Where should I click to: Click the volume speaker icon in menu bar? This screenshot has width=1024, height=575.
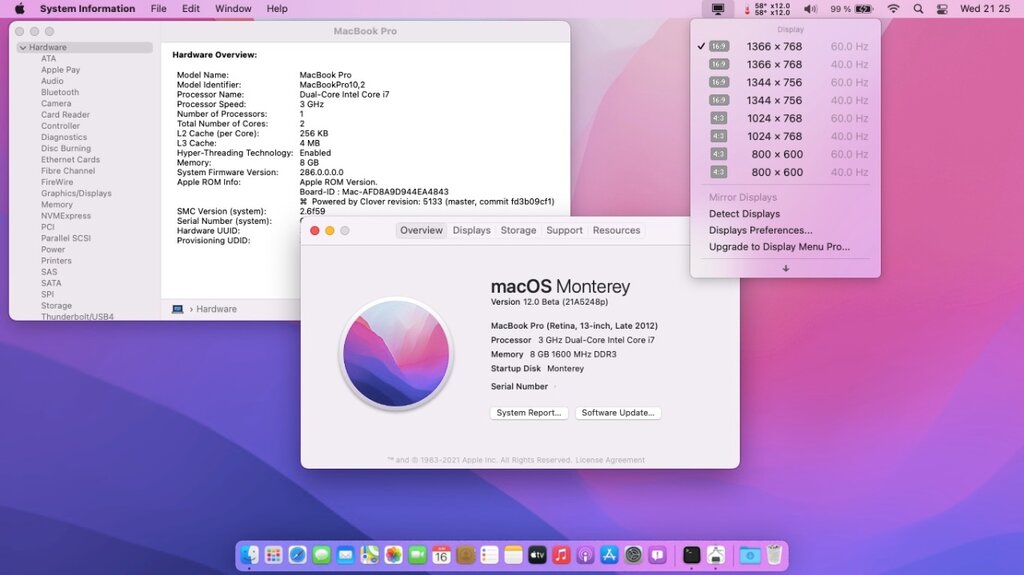click(x=810, y=9)
